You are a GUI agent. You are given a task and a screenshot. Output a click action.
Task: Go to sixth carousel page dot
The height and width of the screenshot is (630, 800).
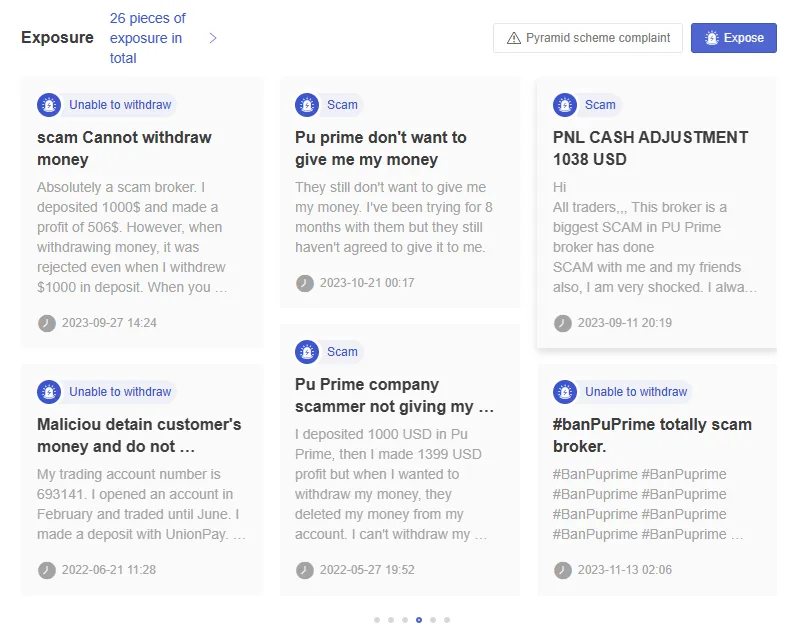coord(447,620)
